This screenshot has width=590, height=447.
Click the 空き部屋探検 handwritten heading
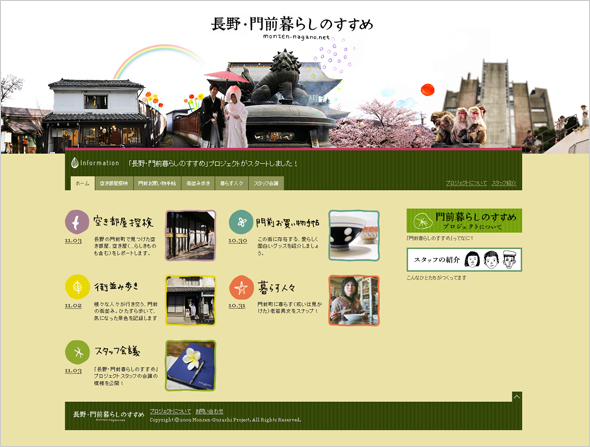coord(123,222)
